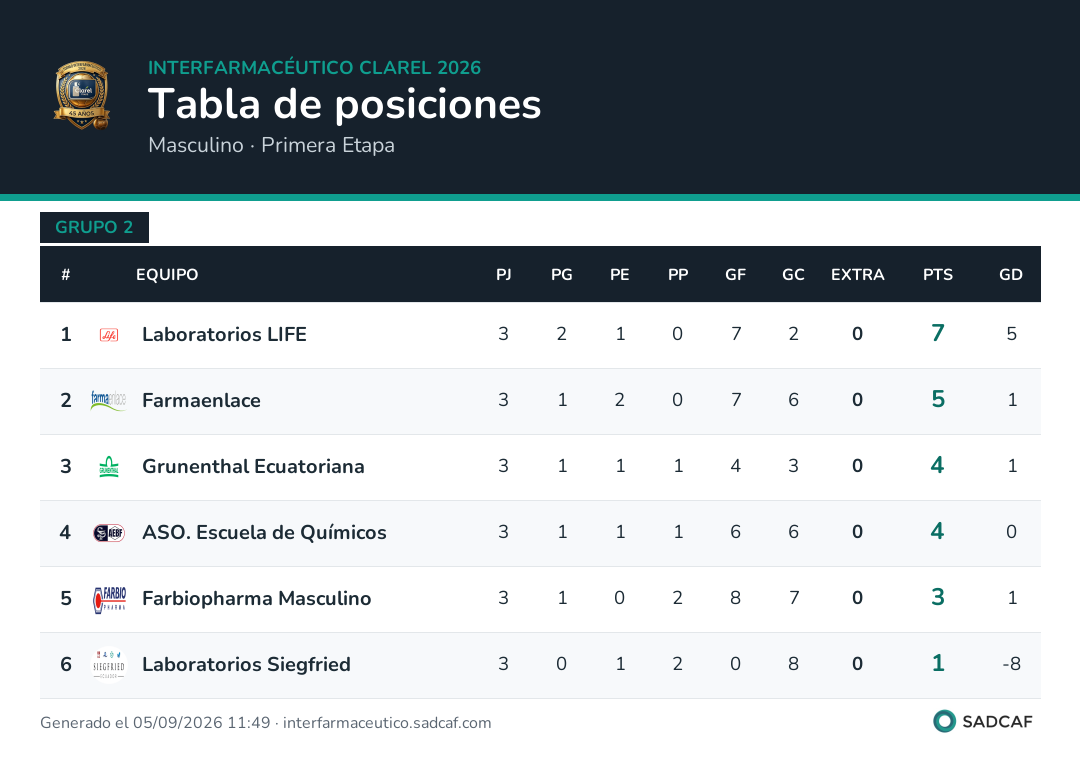The height and width of the screenshot is (774, 1080).
Task: Click the Laboratorios LIFE team logo
Action: point(109,335)
